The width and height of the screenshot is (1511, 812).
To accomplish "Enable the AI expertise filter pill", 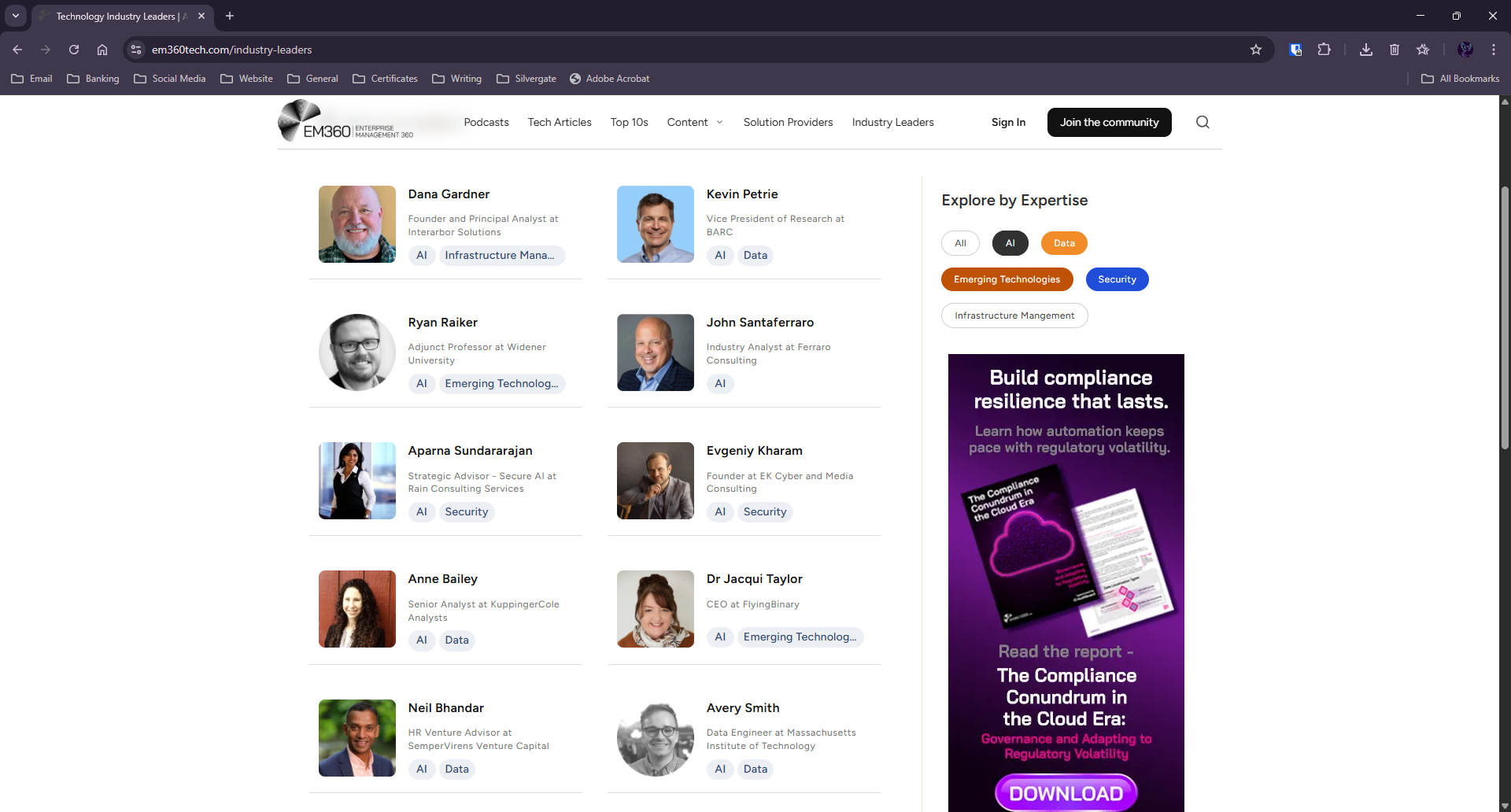I will [x=1010, y=242].
